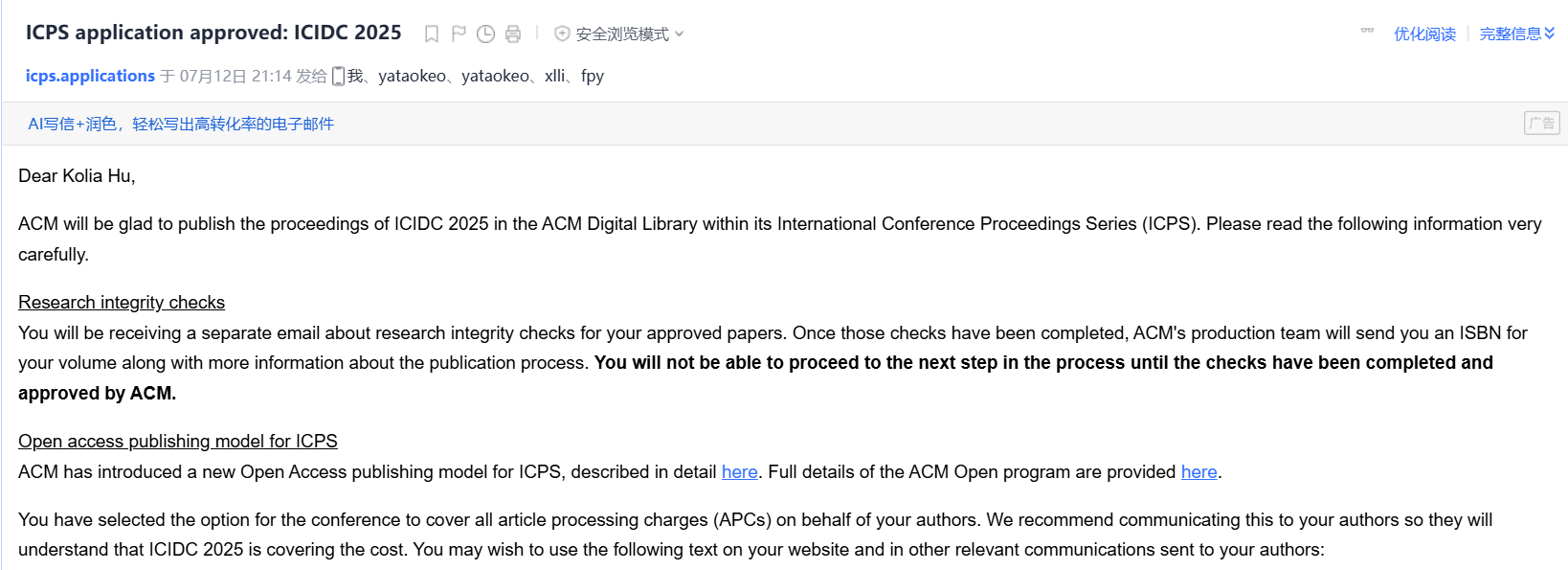Image resolution: width=1568 pixels, height=570 pixels.
Task: Open second 'here' link for ACM Open
Action: [1198, 471]
